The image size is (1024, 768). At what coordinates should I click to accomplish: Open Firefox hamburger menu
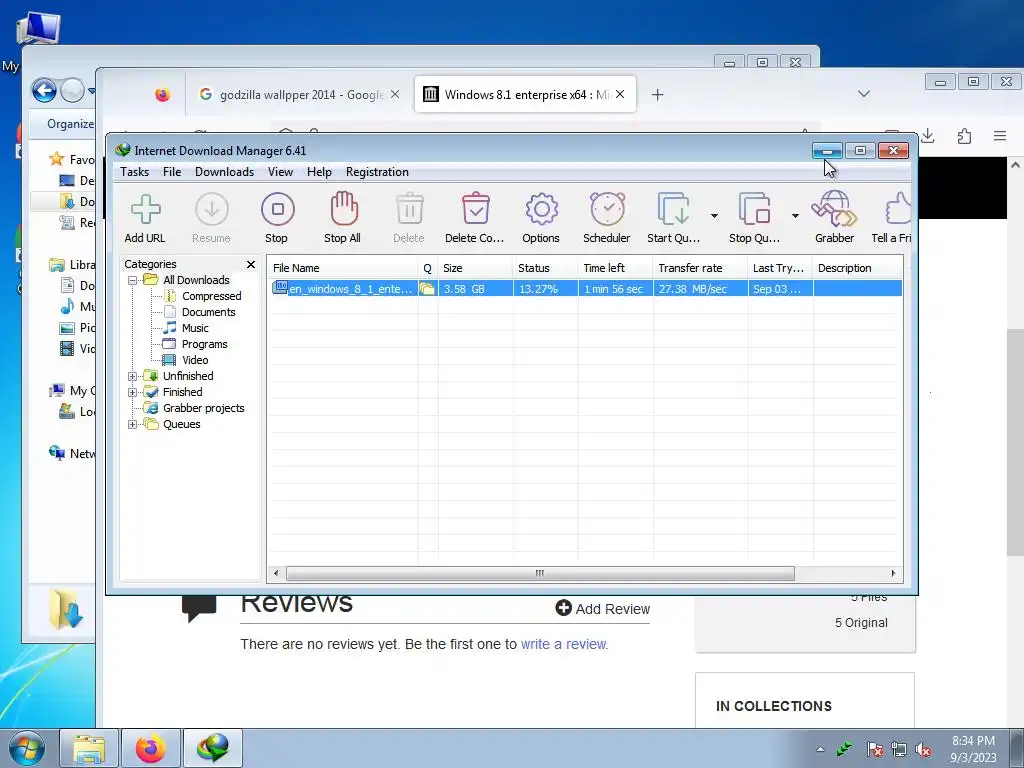coord(999,136)
